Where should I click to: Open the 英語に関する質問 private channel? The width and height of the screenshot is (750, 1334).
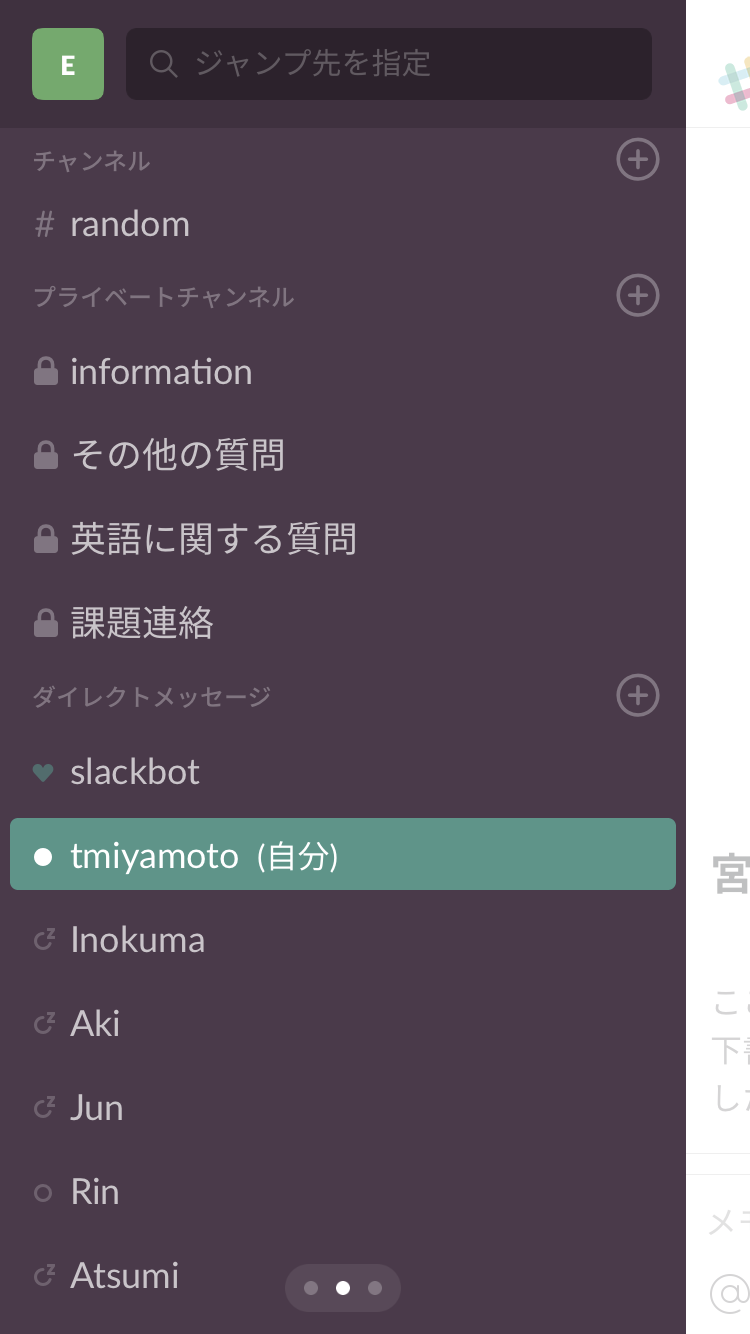(343, 539)
